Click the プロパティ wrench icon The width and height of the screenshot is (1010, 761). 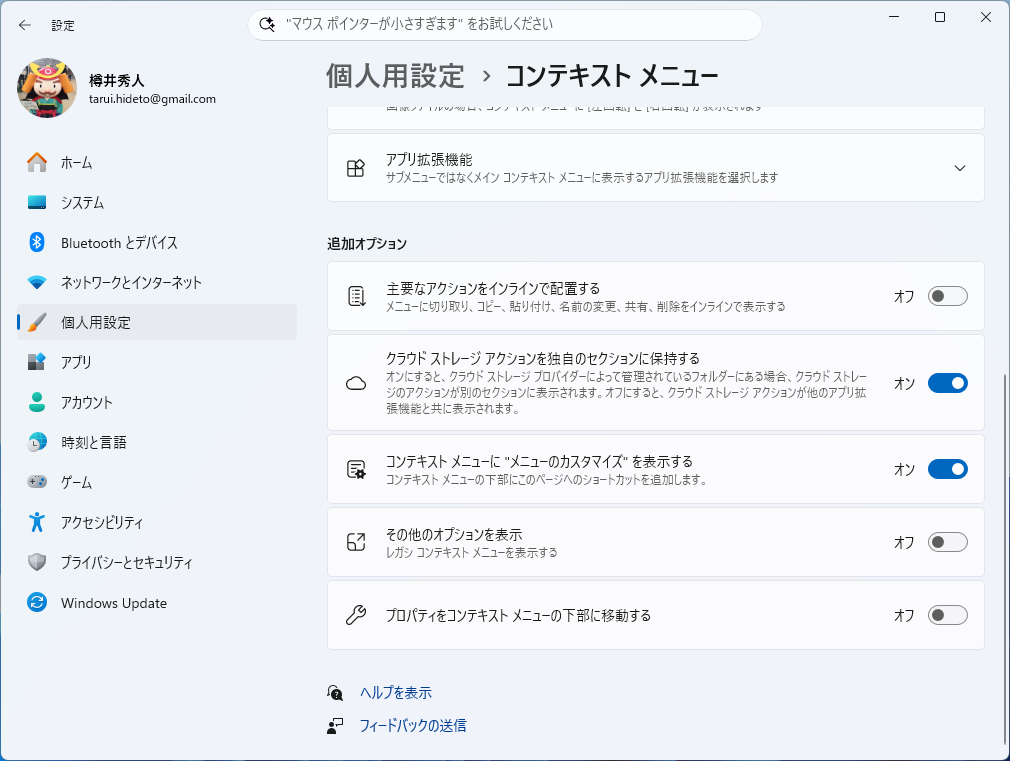356,615
